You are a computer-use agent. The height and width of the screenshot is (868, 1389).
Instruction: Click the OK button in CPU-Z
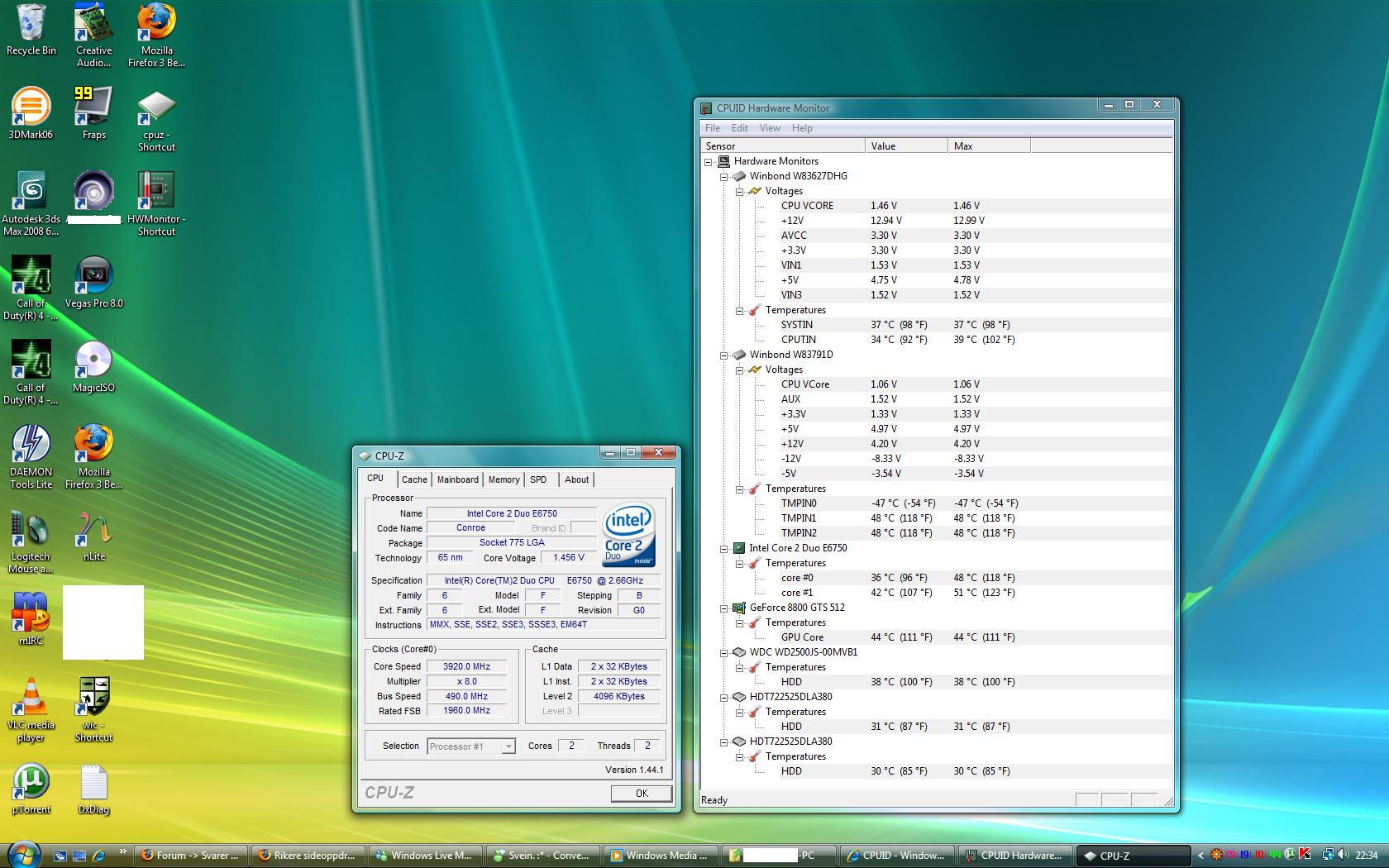(642, 794)
